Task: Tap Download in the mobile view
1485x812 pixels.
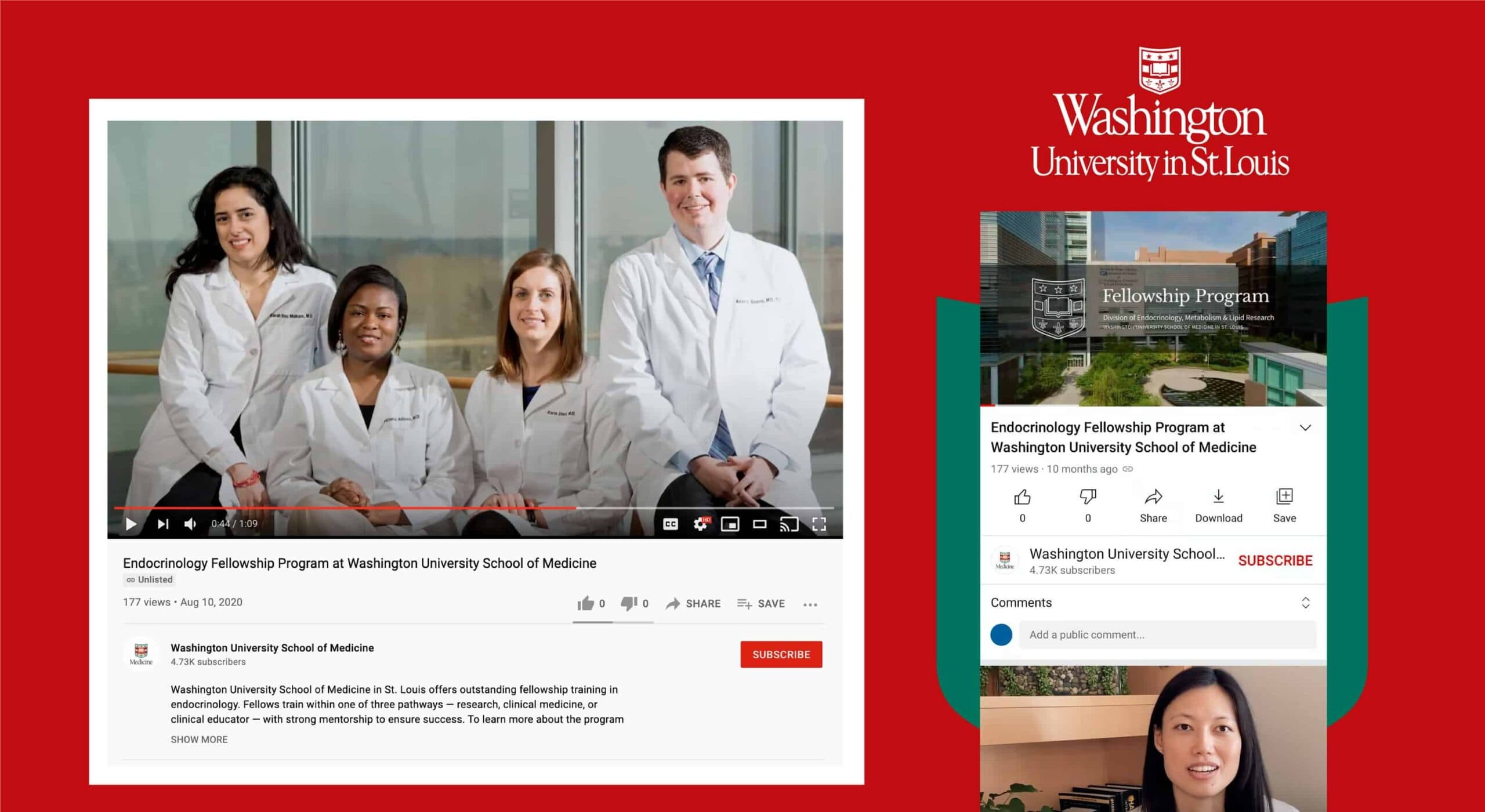Action: coord(1219,506)
